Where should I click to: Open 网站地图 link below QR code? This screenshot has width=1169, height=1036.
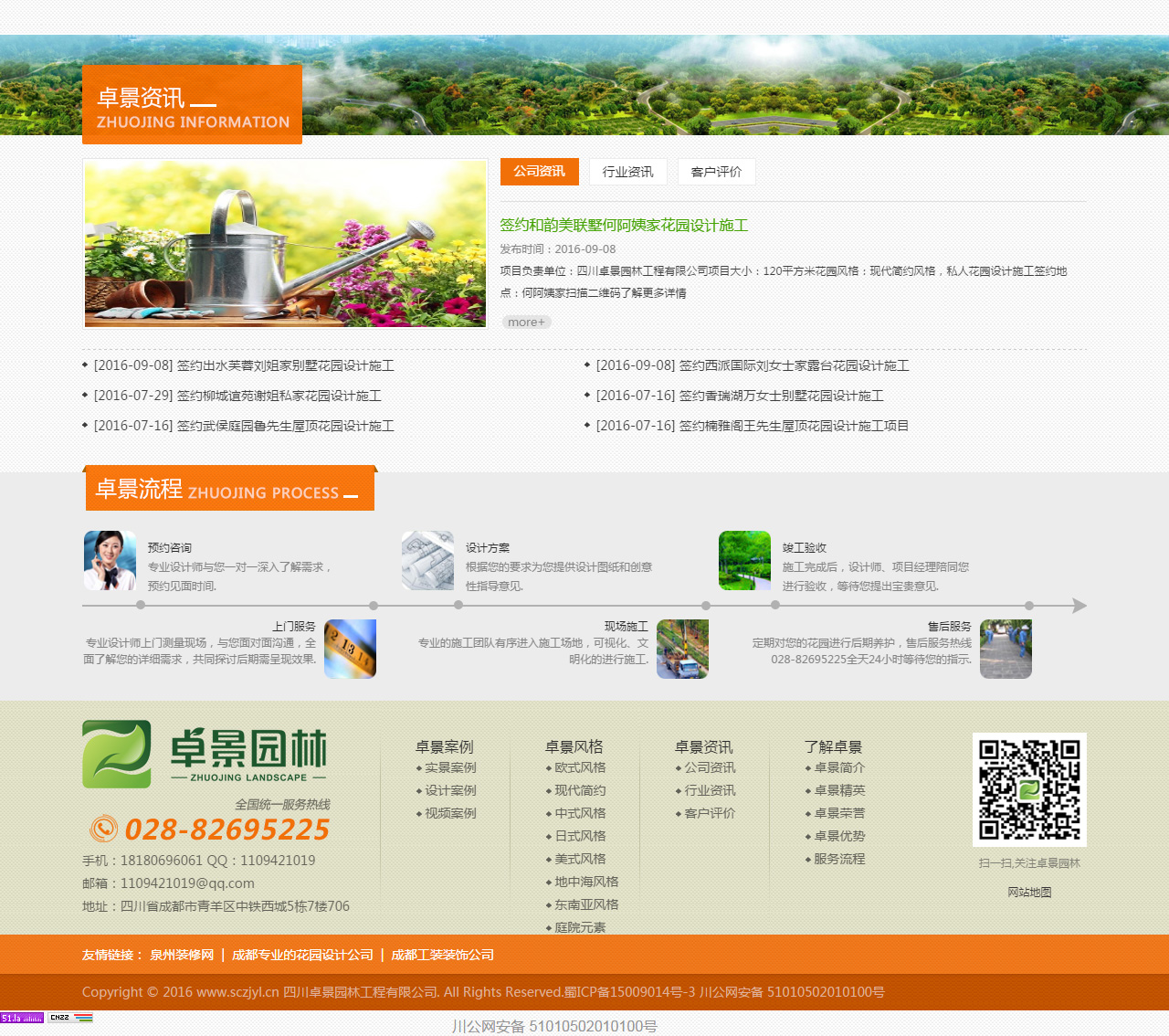[x=1029, y=893]
